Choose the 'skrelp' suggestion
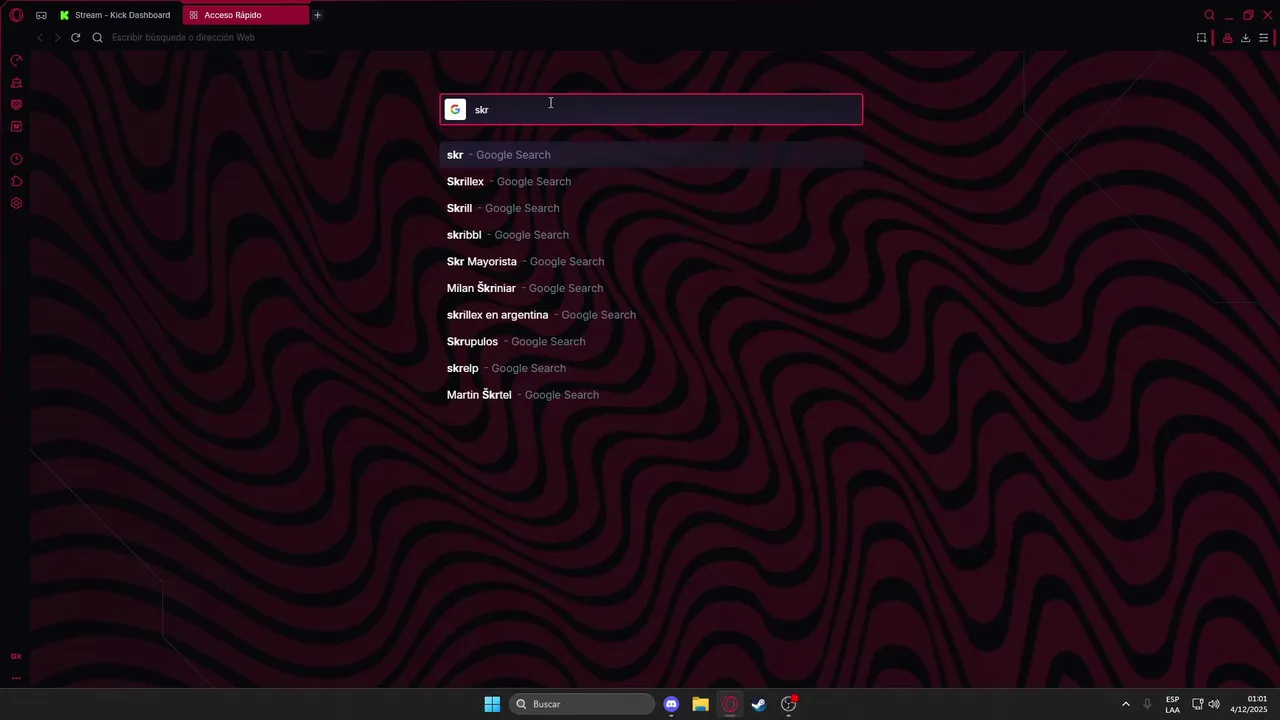This screenshot has height=720, width=1280. (651, 368)
